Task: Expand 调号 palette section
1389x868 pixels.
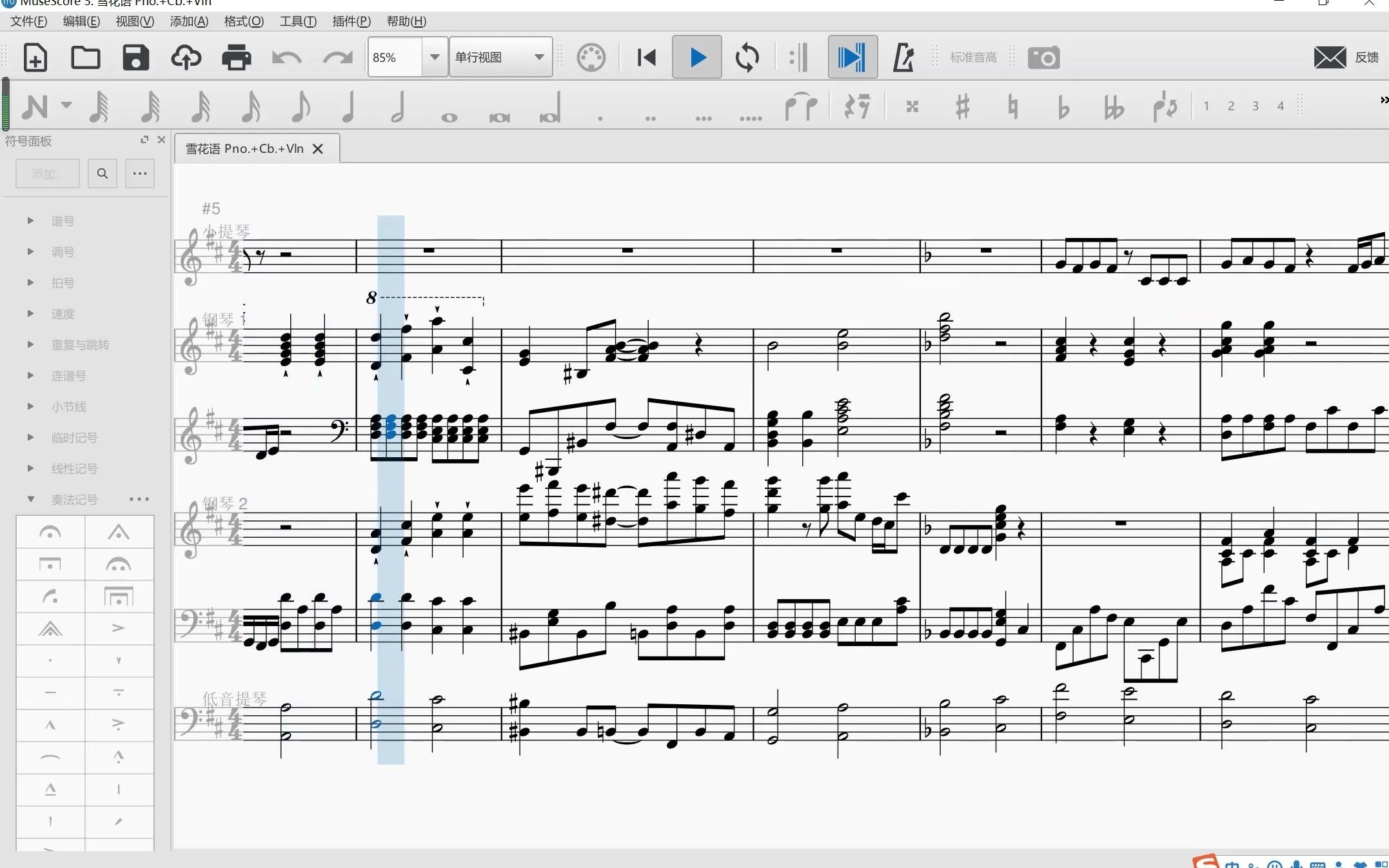Action: 30,252
